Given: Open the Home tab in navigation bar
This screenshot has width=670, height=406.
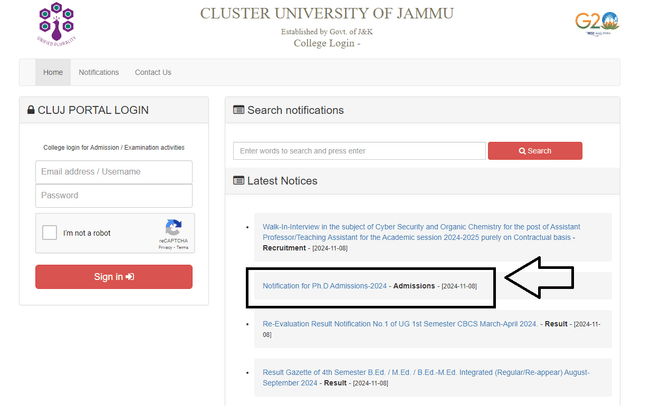Looking at the screenshot, I should point(53,72).
